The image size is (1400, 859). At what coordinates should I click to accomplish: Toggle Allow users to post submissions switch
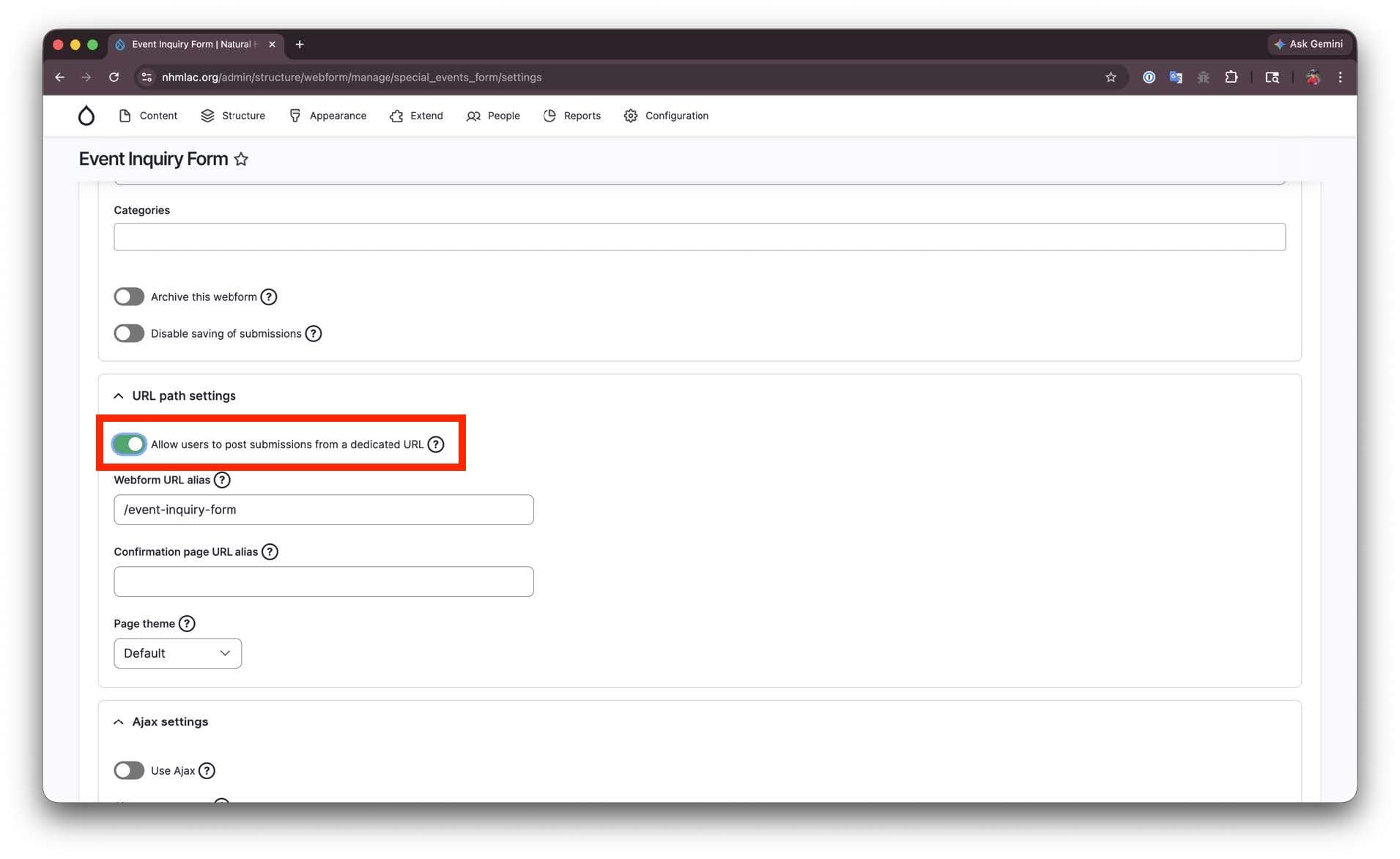129,445
